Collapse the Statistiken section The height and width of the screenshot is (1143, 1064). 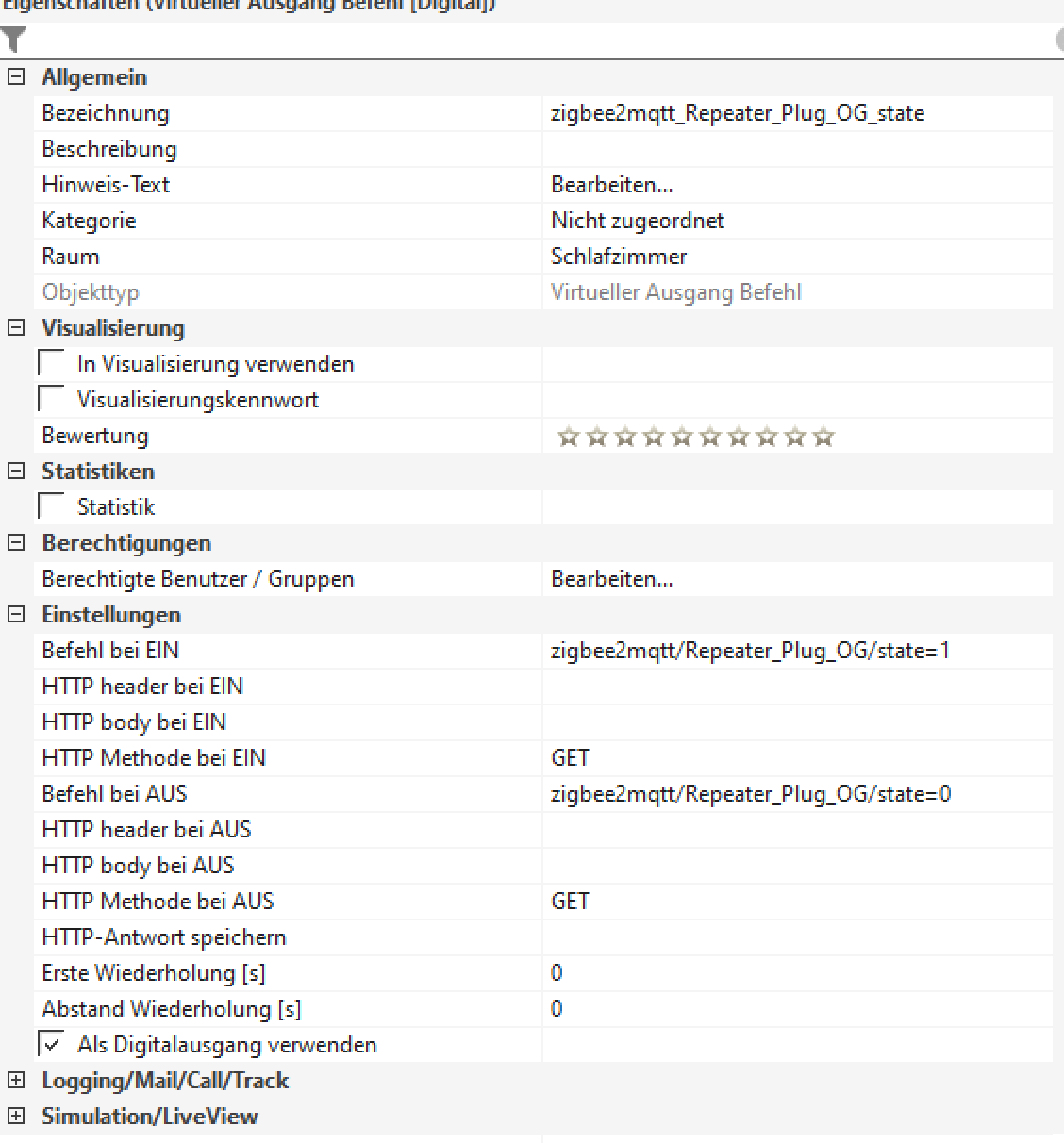tap(16, 472)
